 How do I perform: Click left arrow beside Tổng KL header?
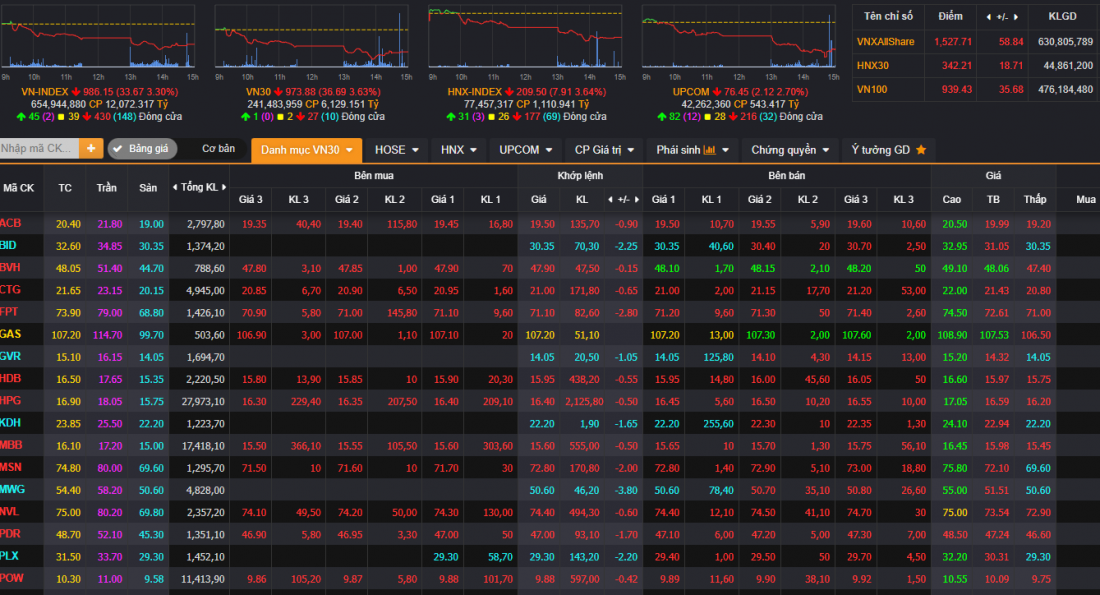[175, 187]
